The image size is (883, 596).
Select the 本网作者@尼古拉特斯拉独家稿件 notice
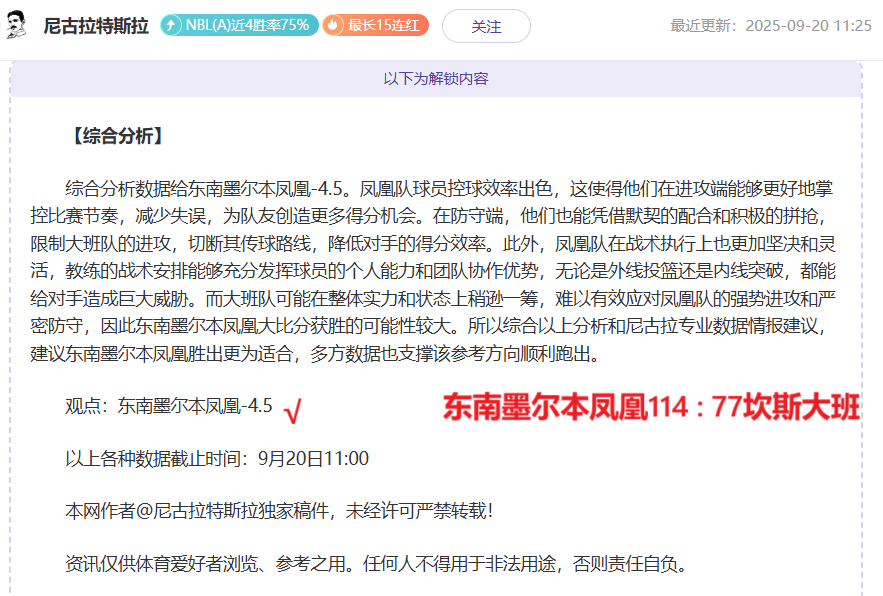pos(279,511)
